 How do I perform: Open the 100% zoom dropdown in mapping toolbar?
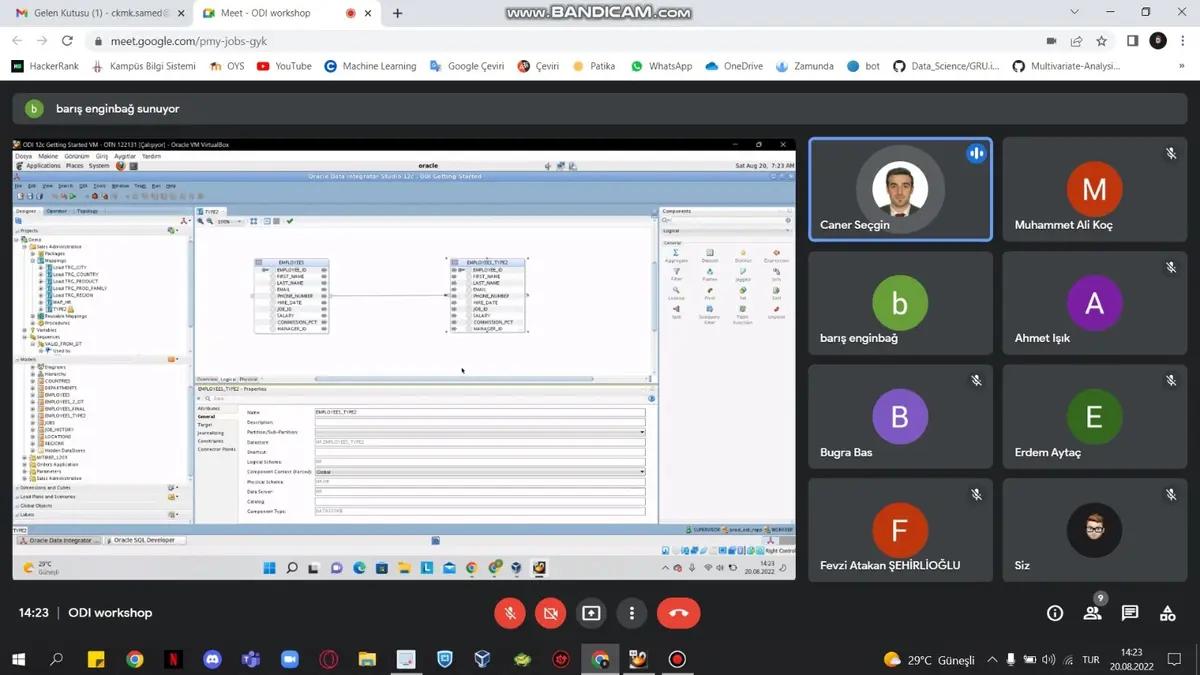click(231, 221)
